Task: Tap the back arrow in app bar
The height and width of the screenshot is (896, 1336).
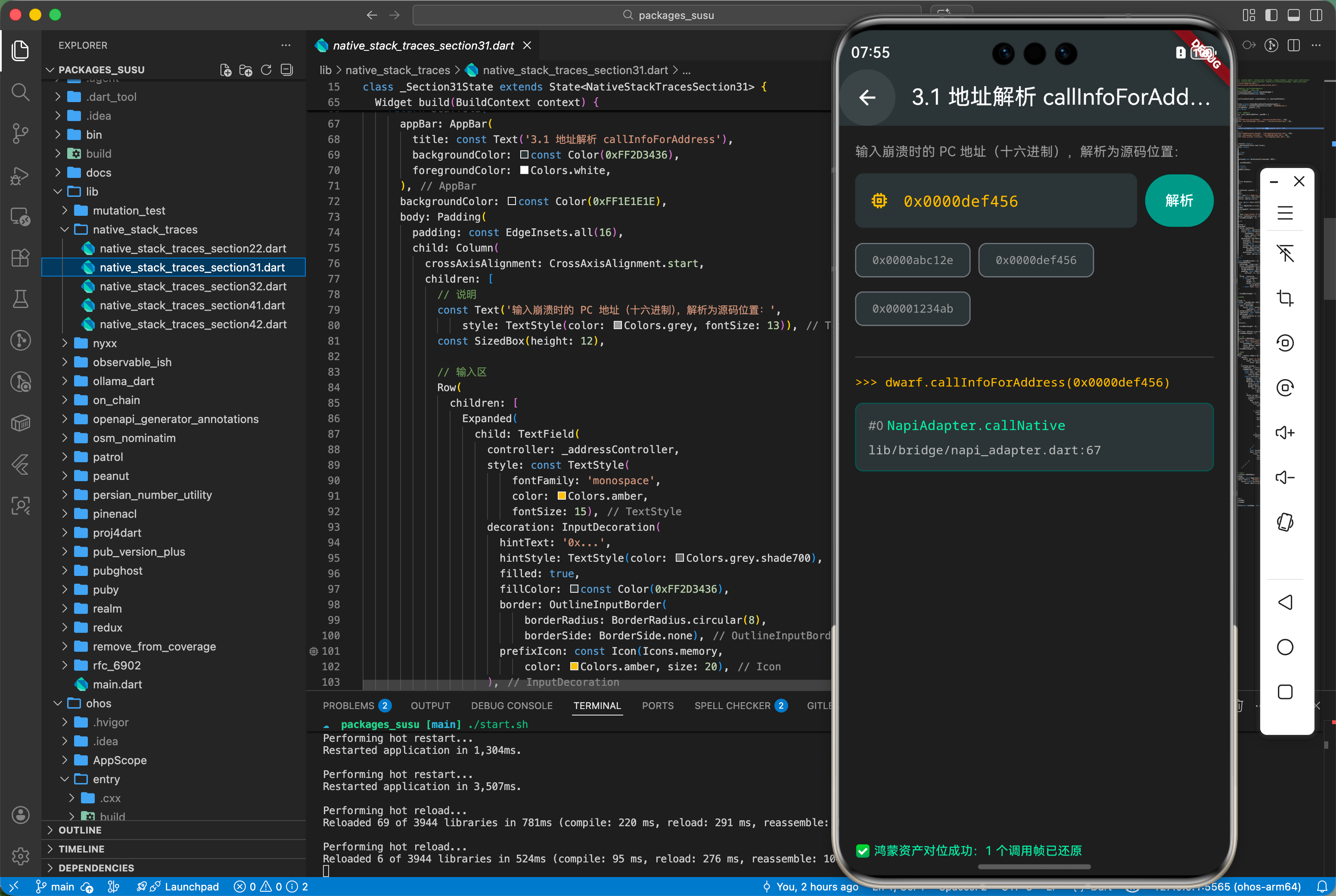Action: [867, 98]
